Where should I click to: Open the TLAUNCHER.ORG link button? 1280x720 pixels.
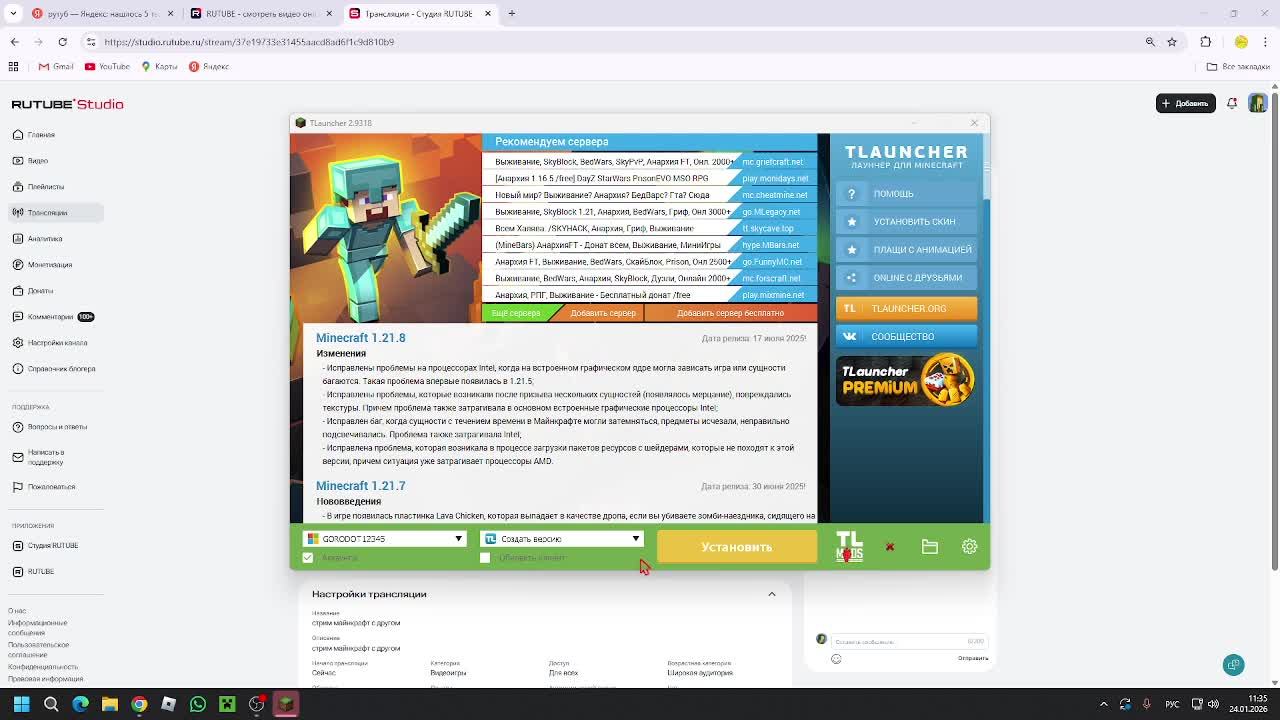907,308
